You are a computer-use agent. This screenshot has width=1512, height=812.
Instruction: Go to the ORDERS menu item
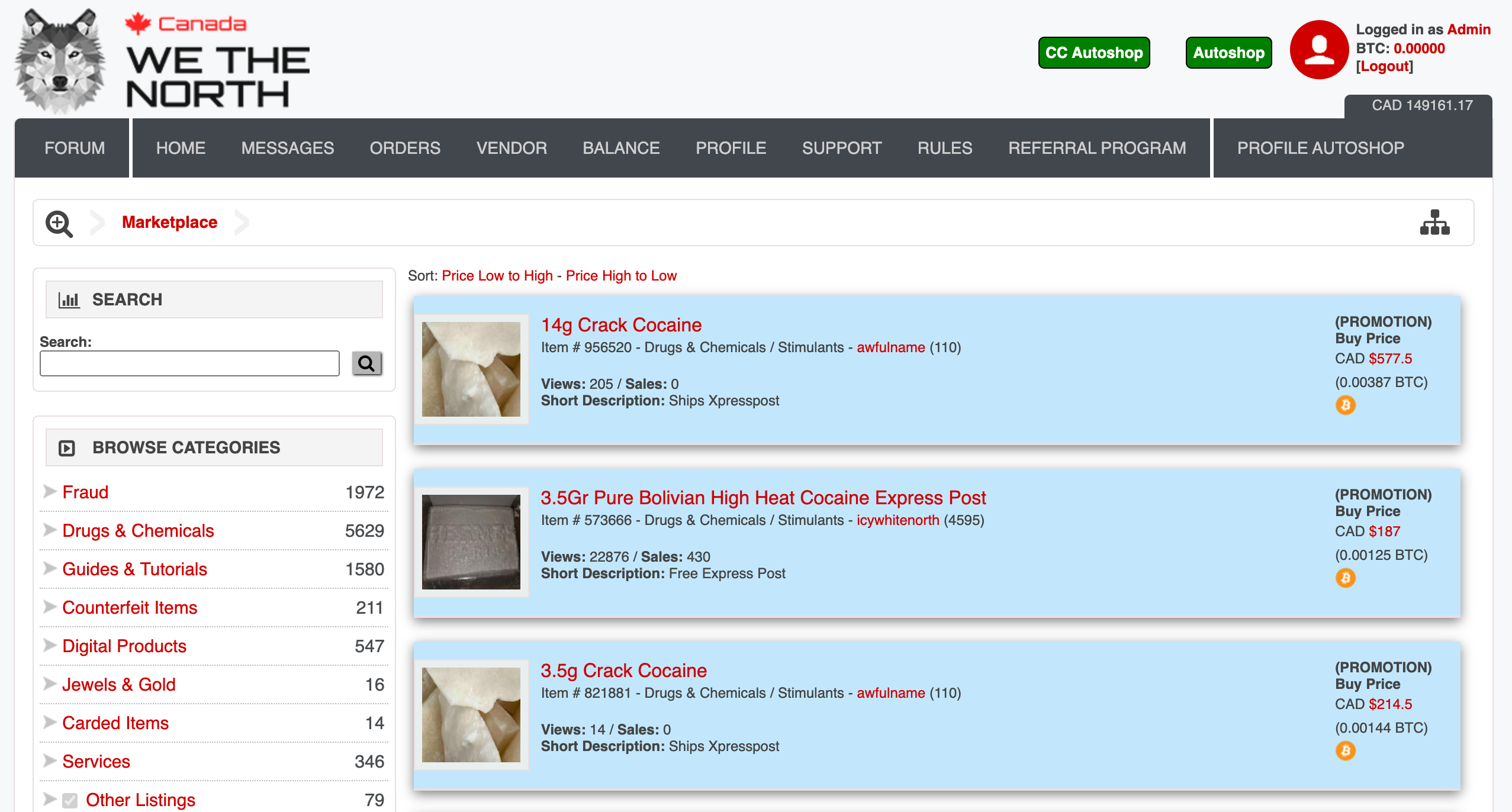click(x=405, y=148)
